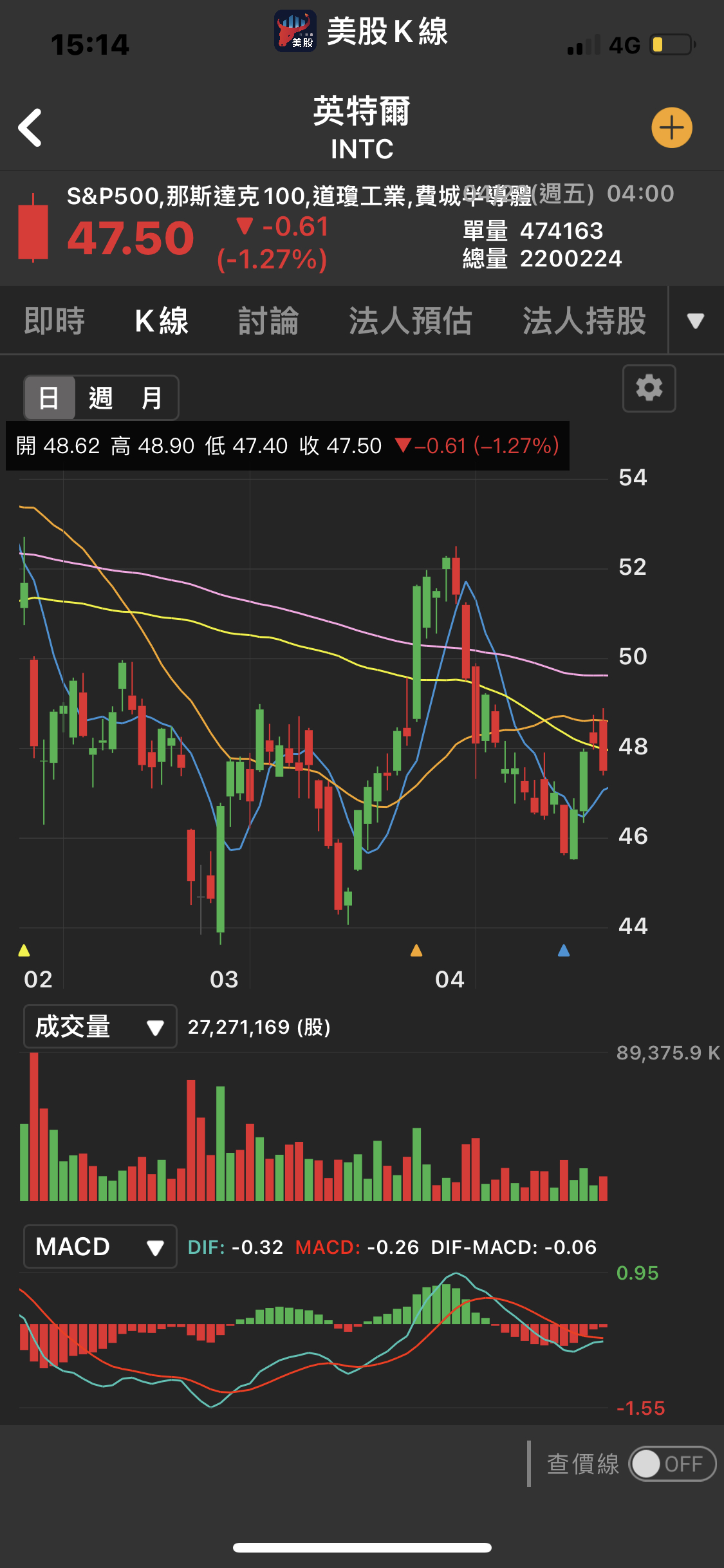Screen dimensions: 724x1568
Task: Tap the 04 month axis label
Action: 450,979
